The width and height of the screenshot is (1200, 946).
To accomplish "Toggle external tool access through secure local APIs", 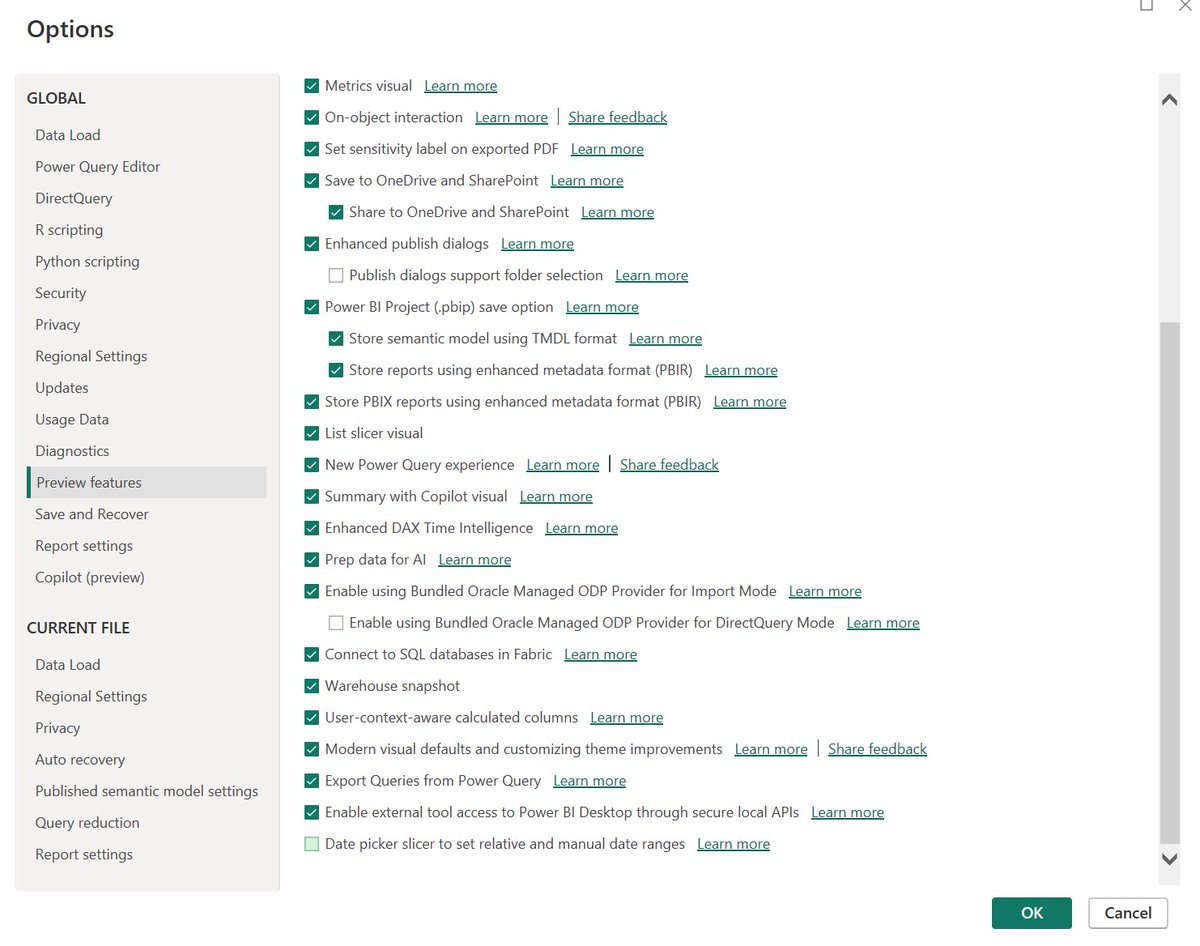I will (x=312, y=812).
